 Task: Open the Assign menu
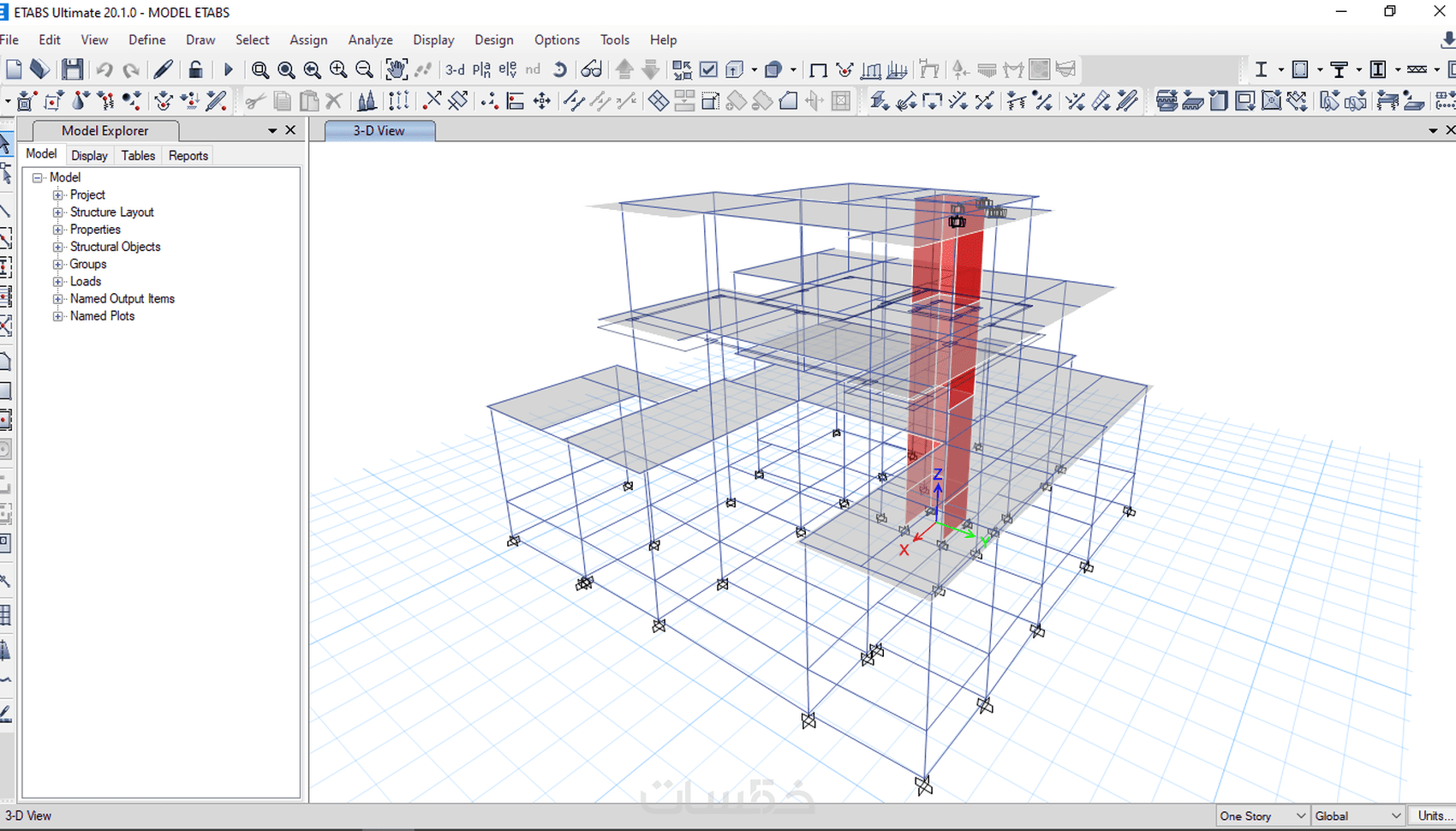click(308, 39)
